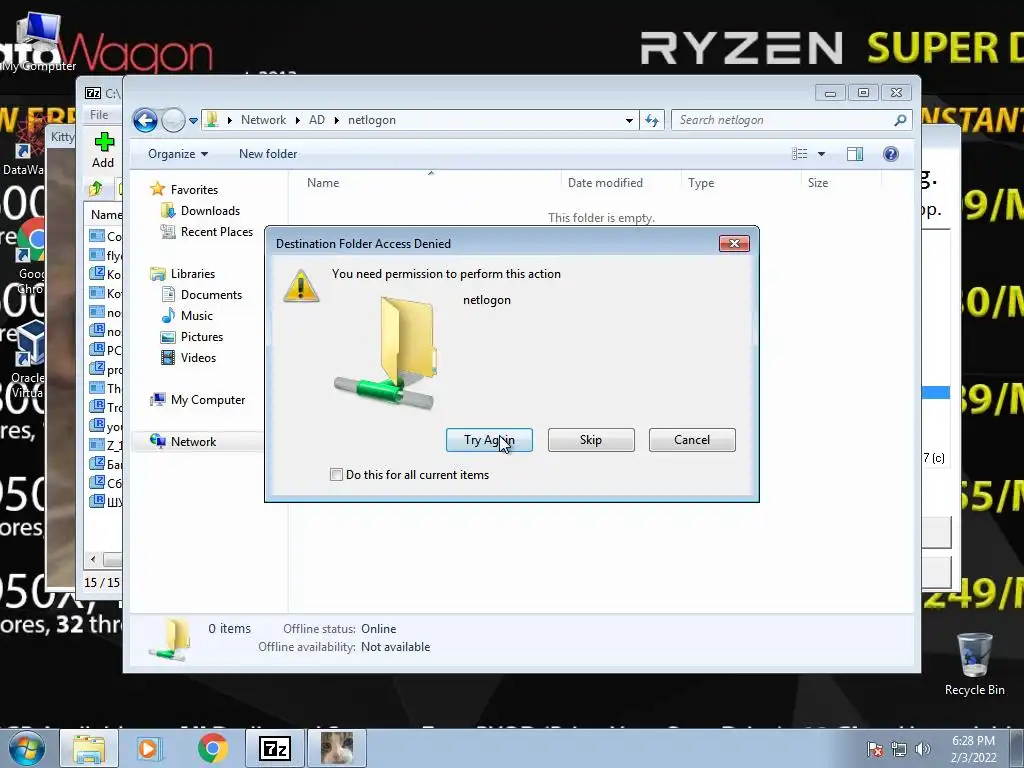
Task: Toggle the preview pane icon
Action: (855, 154)
